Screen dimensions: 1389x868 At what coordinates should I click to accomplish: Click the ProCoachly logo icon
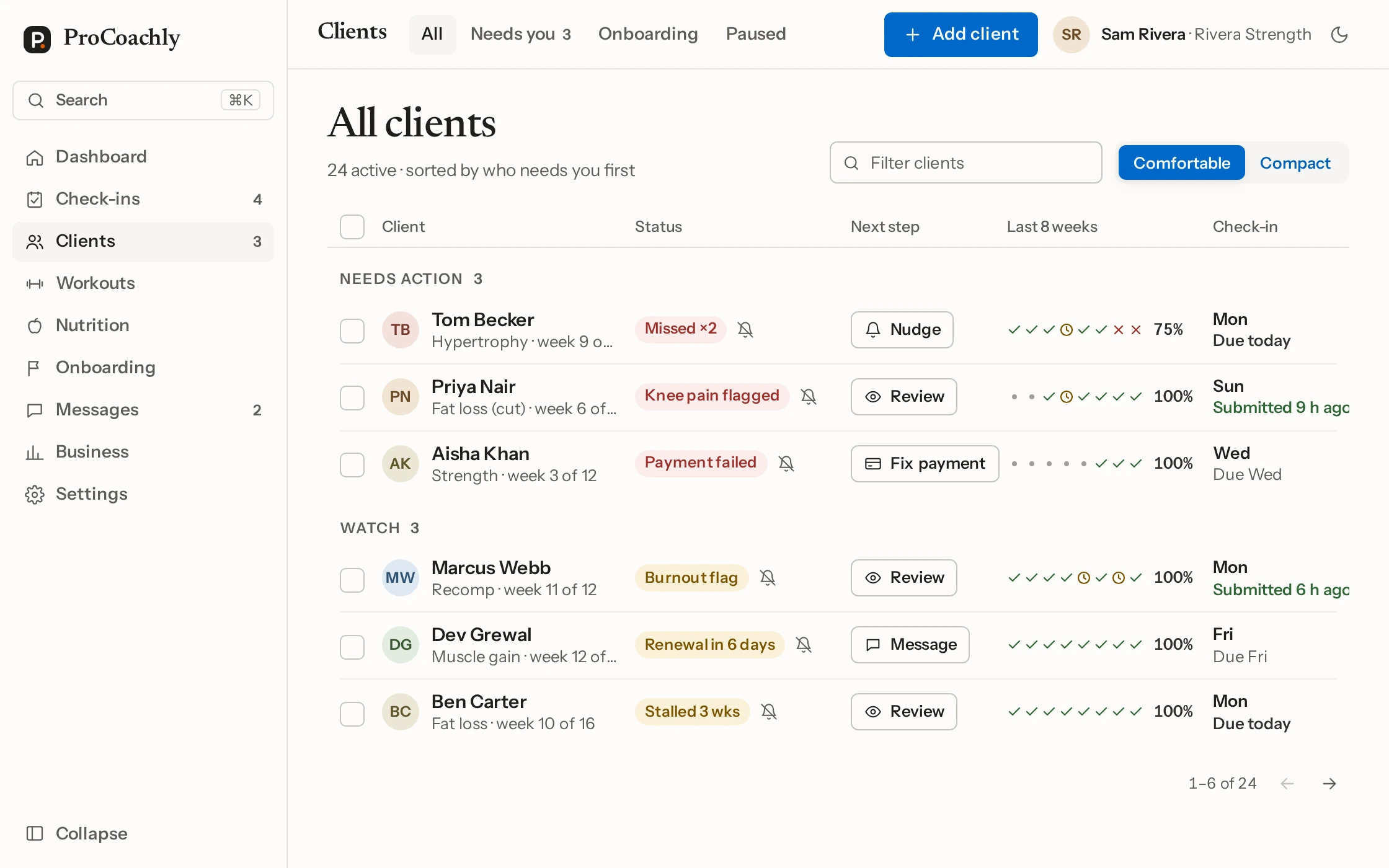pyautogui.click(x=37, y=39)
